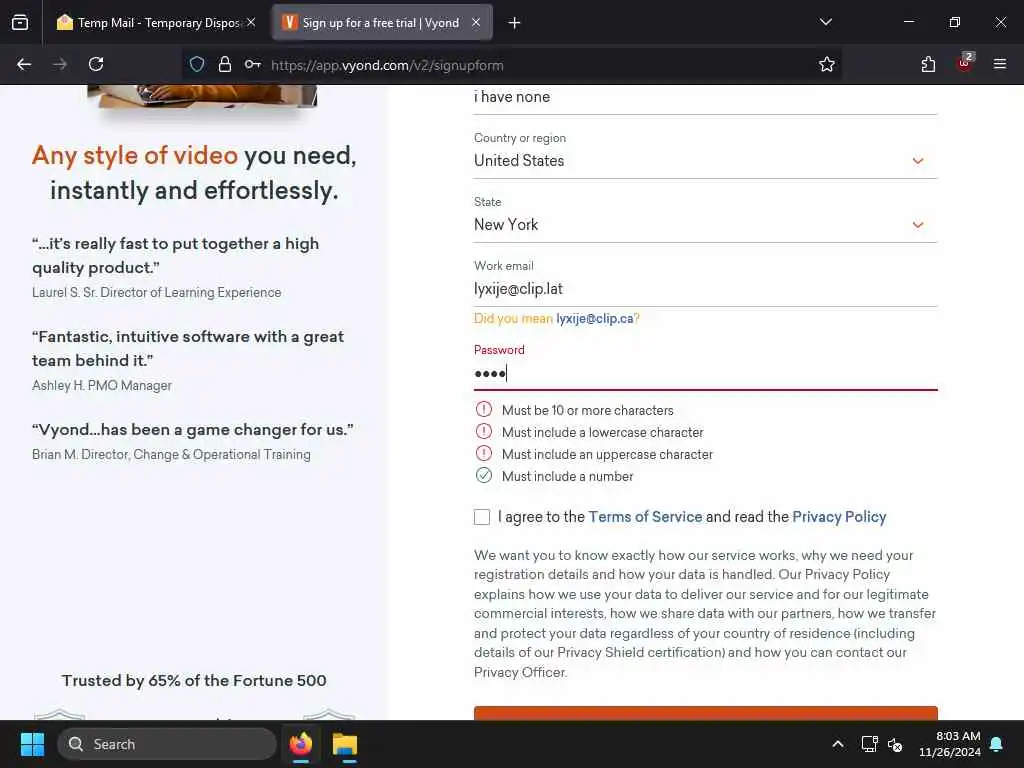Reload the current Vyond signup page
This screenshot has width=1024, height=768.
click(96, 64)
